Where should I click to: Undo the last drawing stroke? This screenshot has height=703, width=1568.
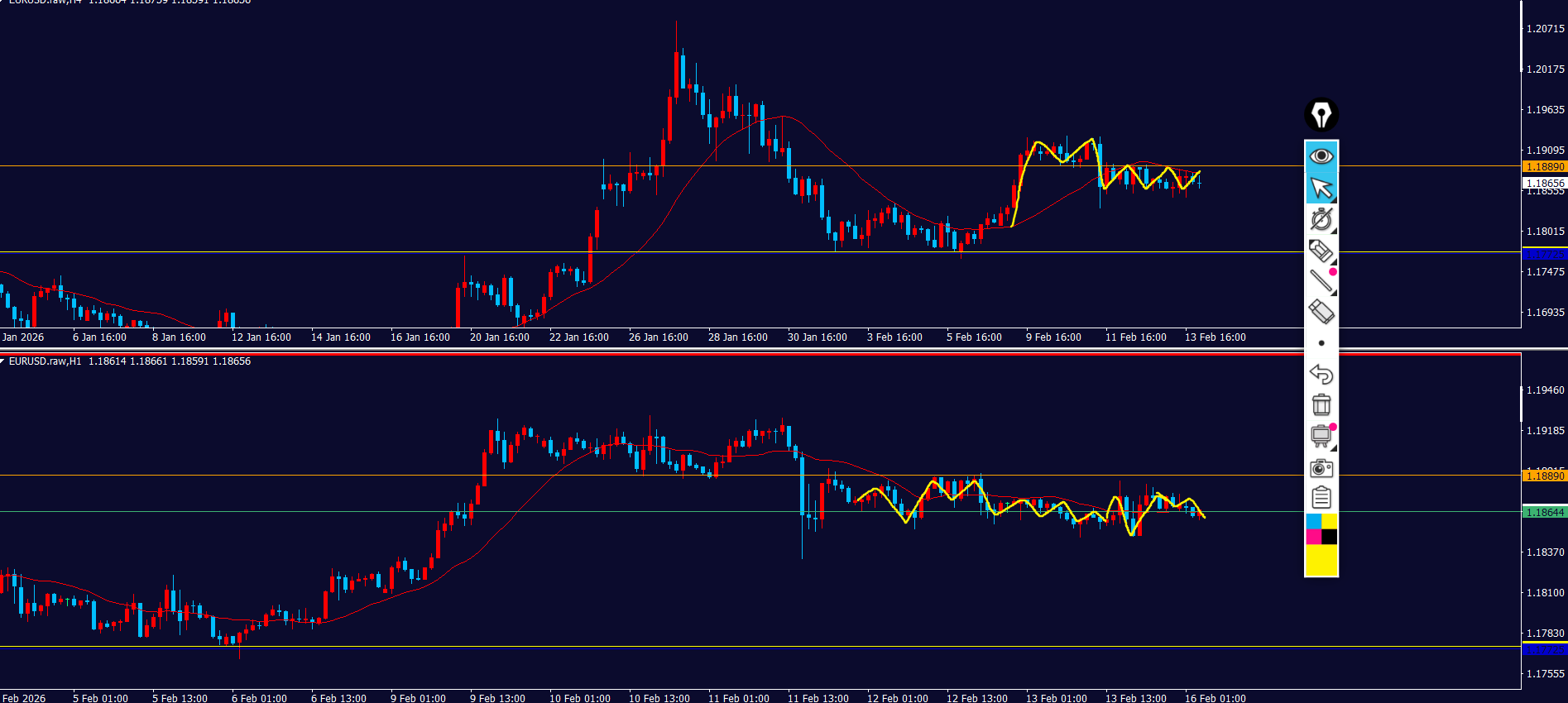1321,374
